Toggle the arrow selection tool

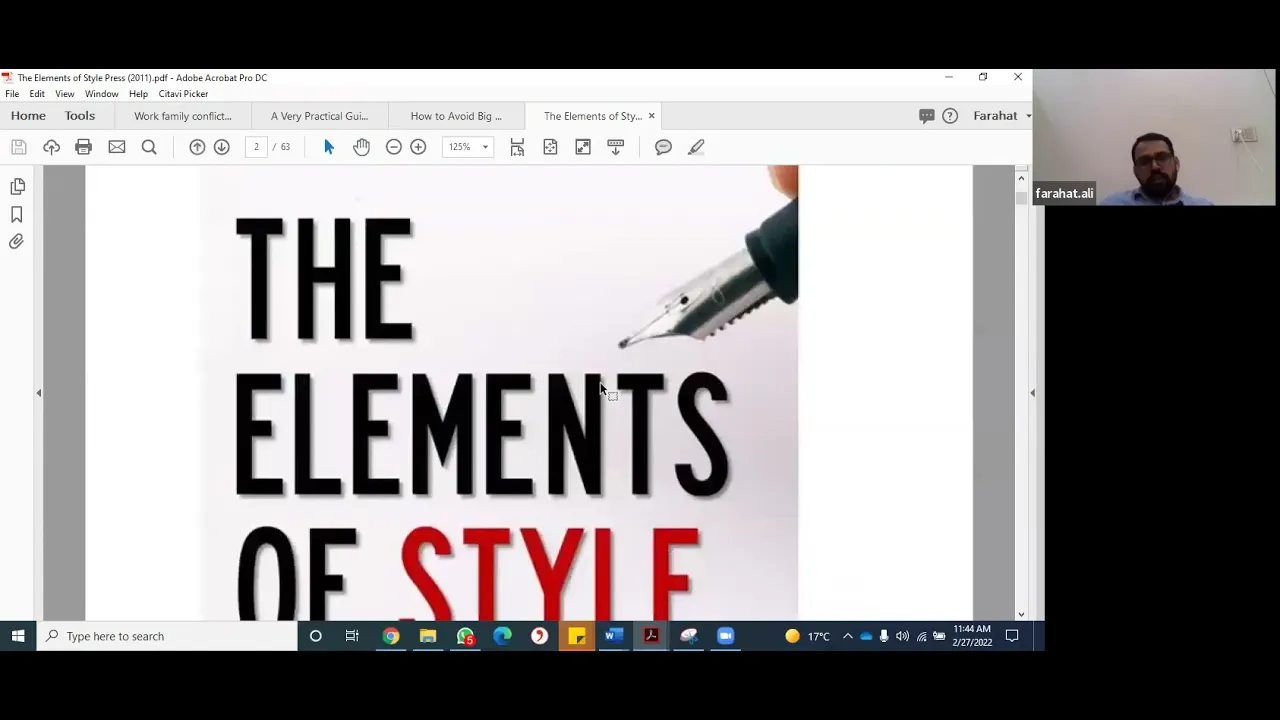pos(329,147)
